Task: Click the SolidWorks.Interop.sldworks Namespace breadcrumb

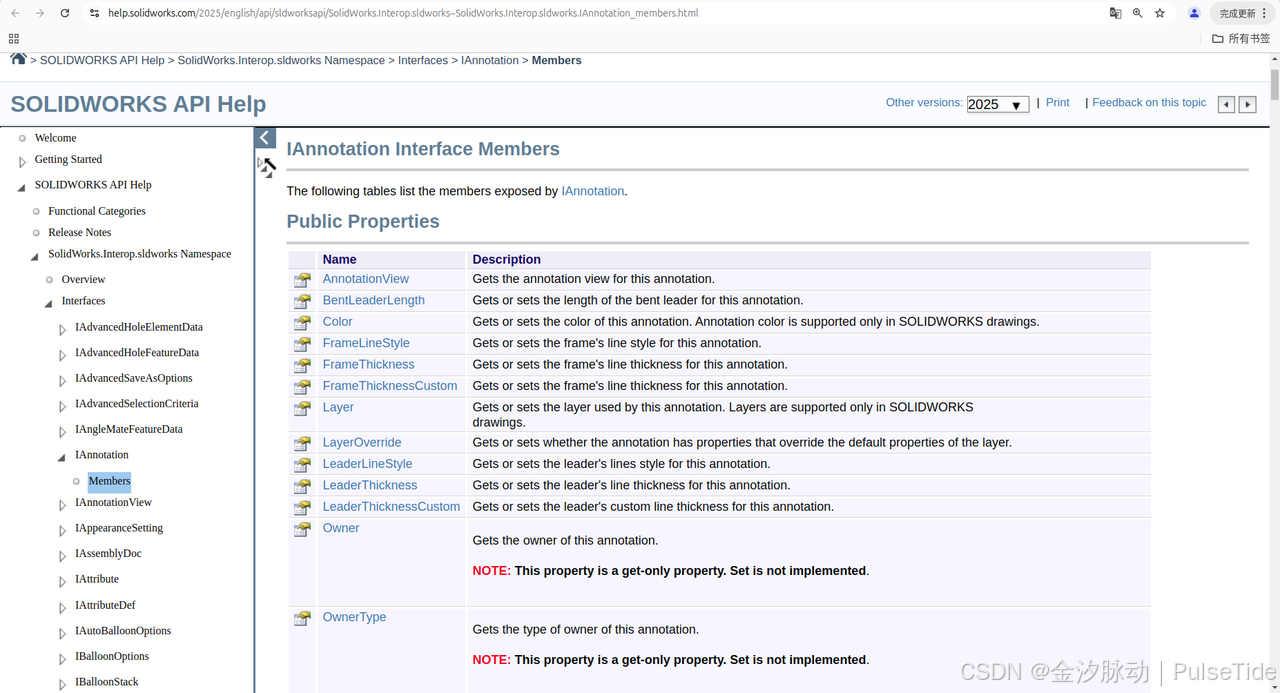Action: (x=281, y=60)
